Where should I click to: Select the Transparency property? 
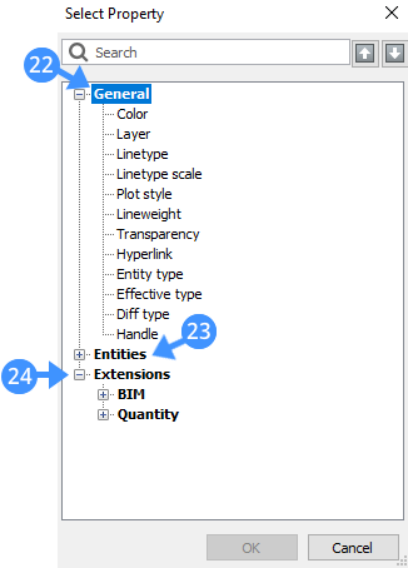pyautogui.click(x=158, y=234)
